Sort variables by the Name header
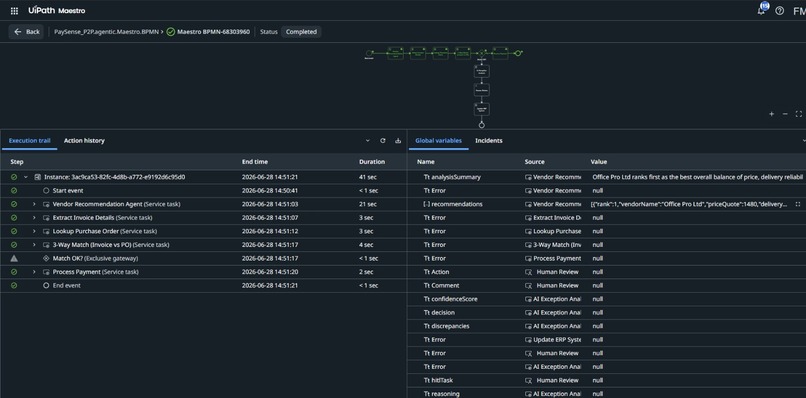Screen dimensions: 806x398 (x=426, y=161)
